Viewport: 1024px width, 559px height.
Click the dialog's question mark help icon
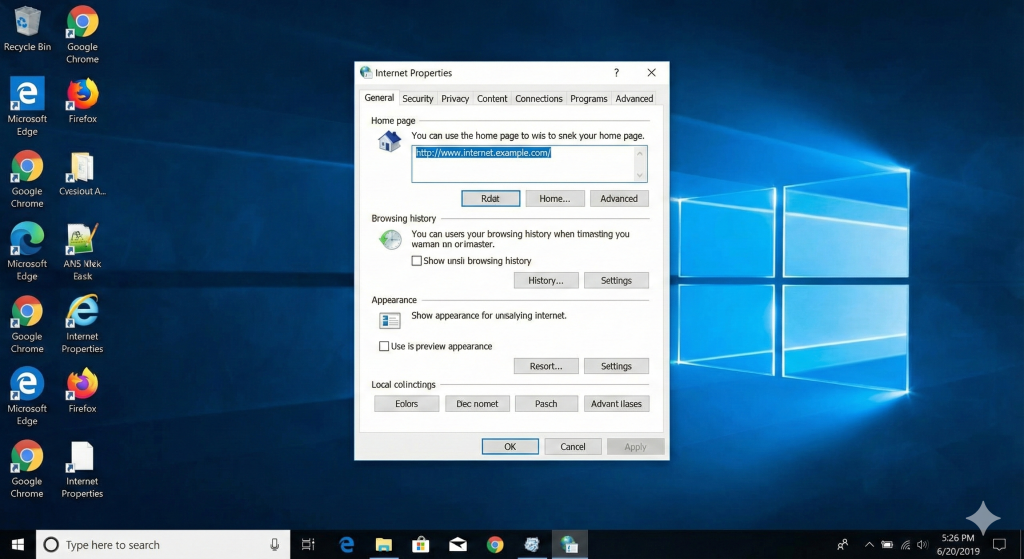click(x=616, y=73)
